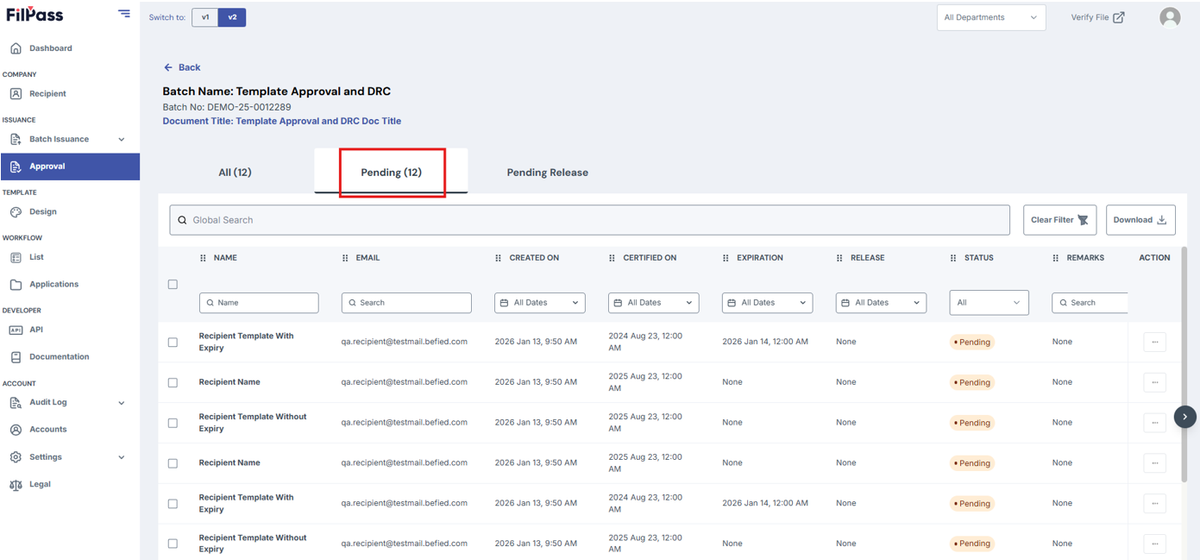The image size is (1200, 560).
Task: Switch to version v2
Action: pyautogui.click(x=232, y=17)
